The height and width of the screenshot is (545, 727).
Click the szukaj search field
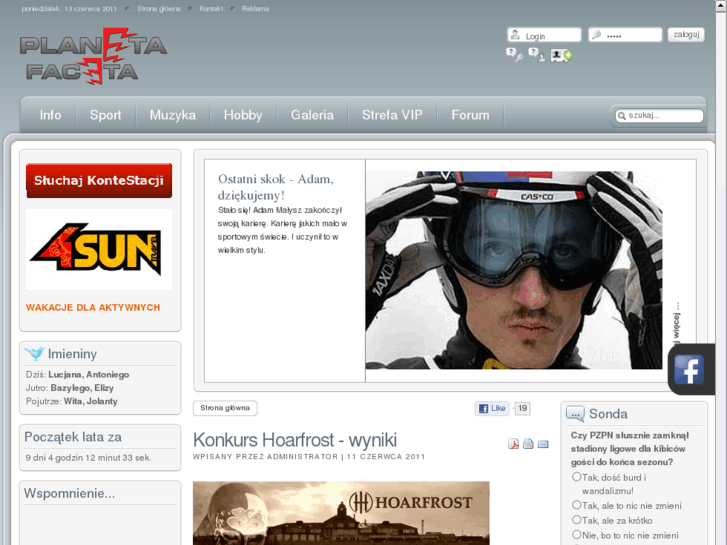click(659, 115)
